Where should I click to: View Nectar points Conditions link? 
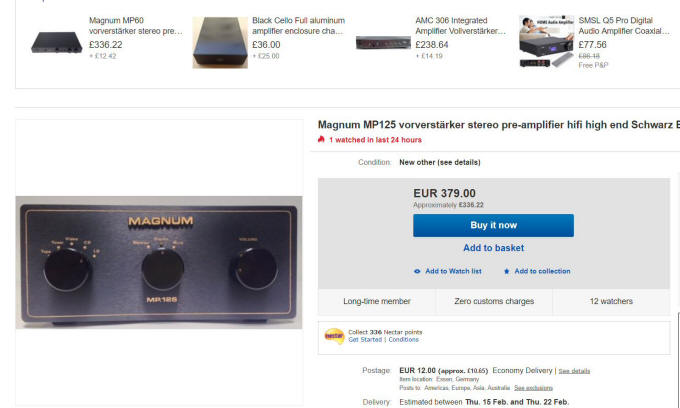[x=404, y=340]
